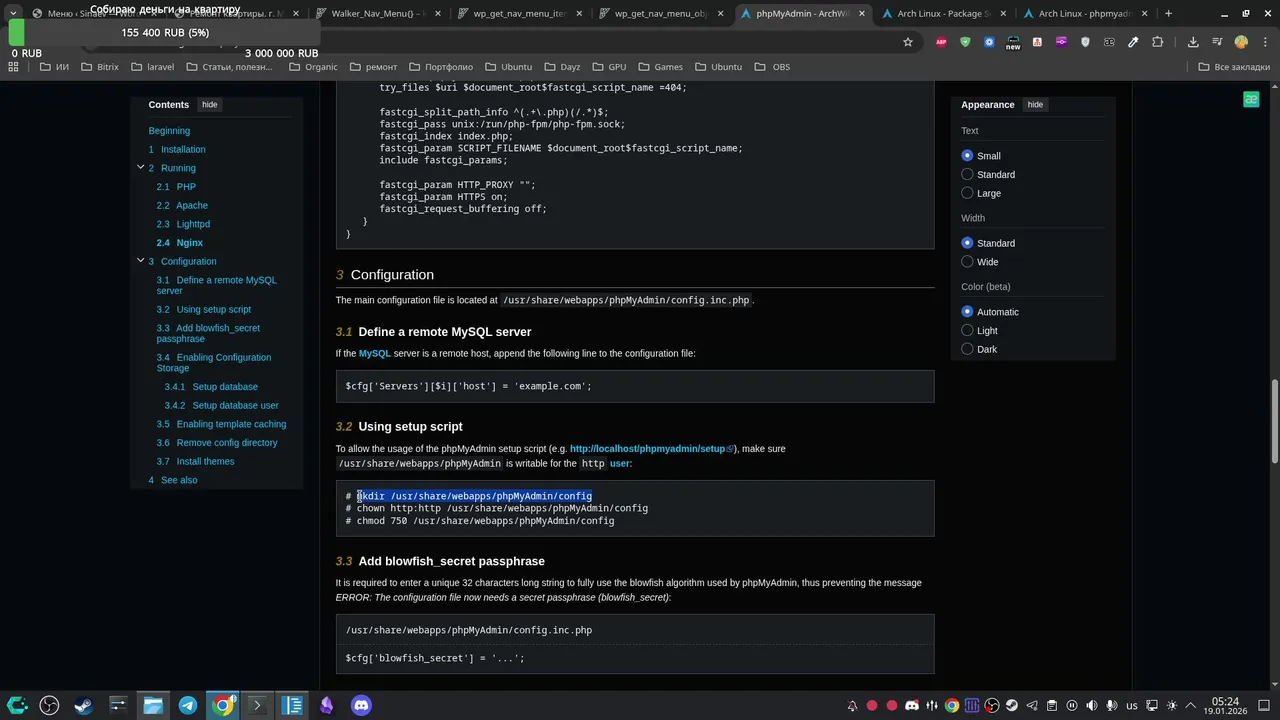Select Wide width option
The image size is (1280, 720).
(967, 262)
